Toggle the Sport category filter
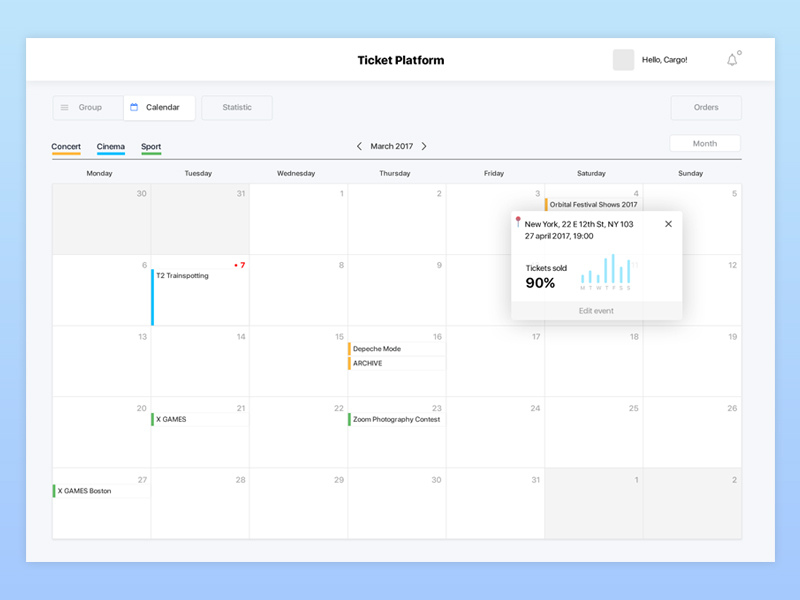Image resolution: width=800 pixels, height=600 pixels. tap(151, 147)
